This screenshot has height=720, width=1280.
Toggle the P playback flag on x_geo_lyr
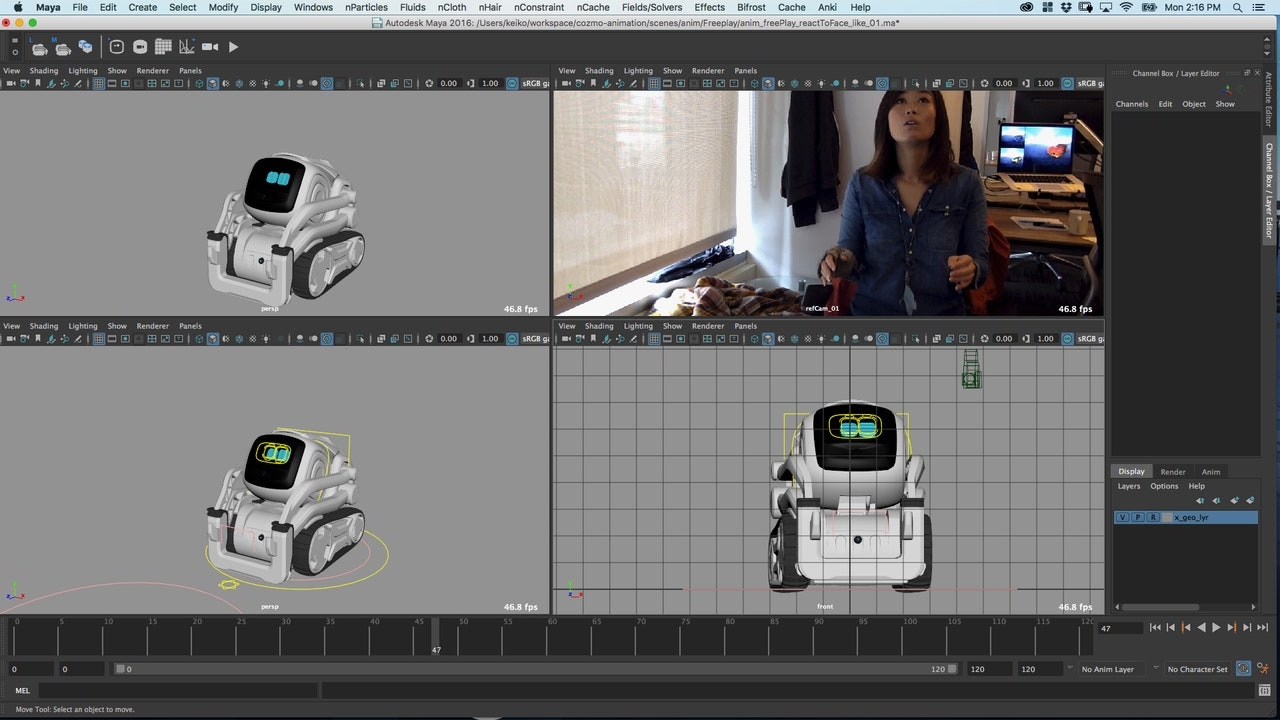click(x=1138, y=517)
